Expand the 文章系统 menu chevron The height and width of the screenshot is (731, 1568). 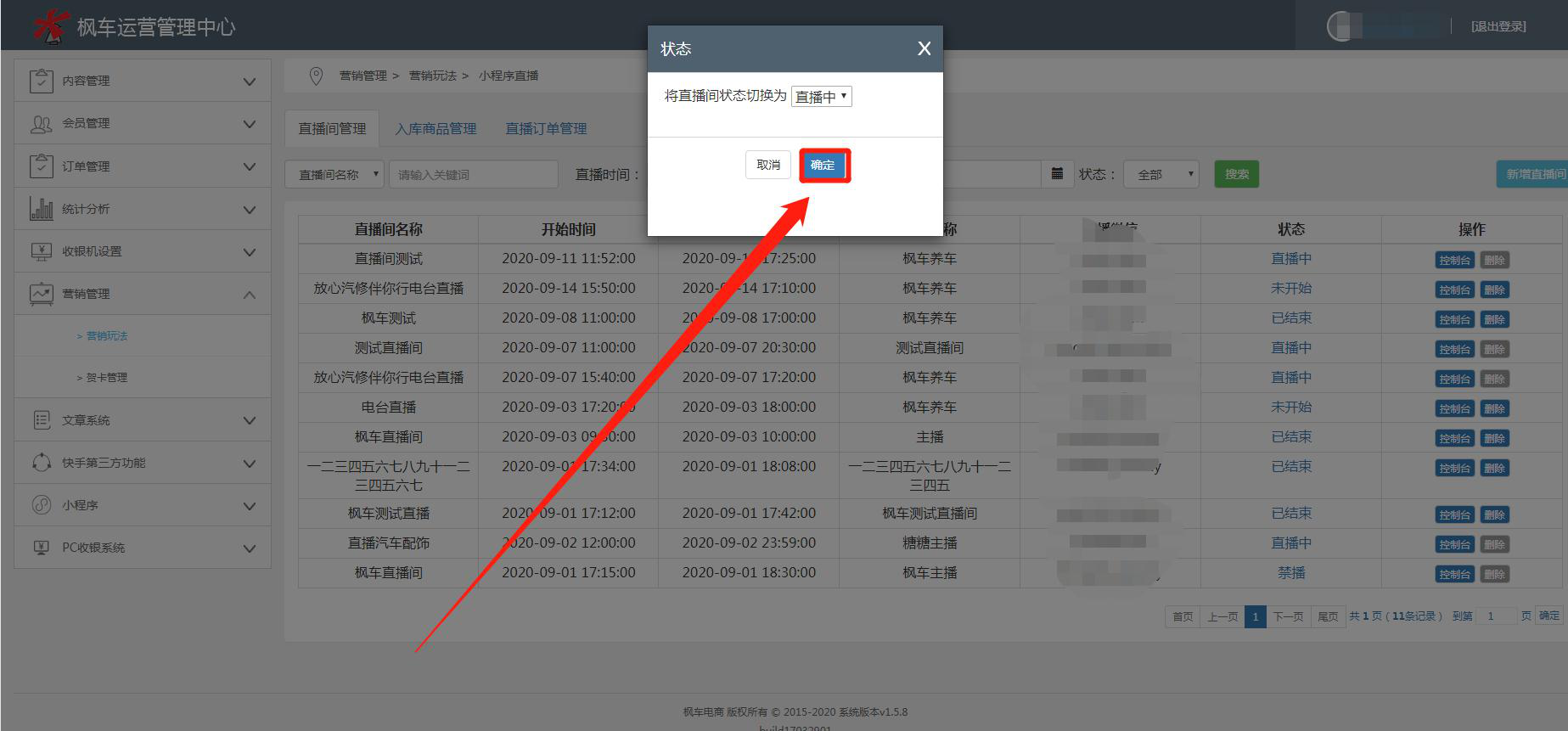tap(250, 420)
